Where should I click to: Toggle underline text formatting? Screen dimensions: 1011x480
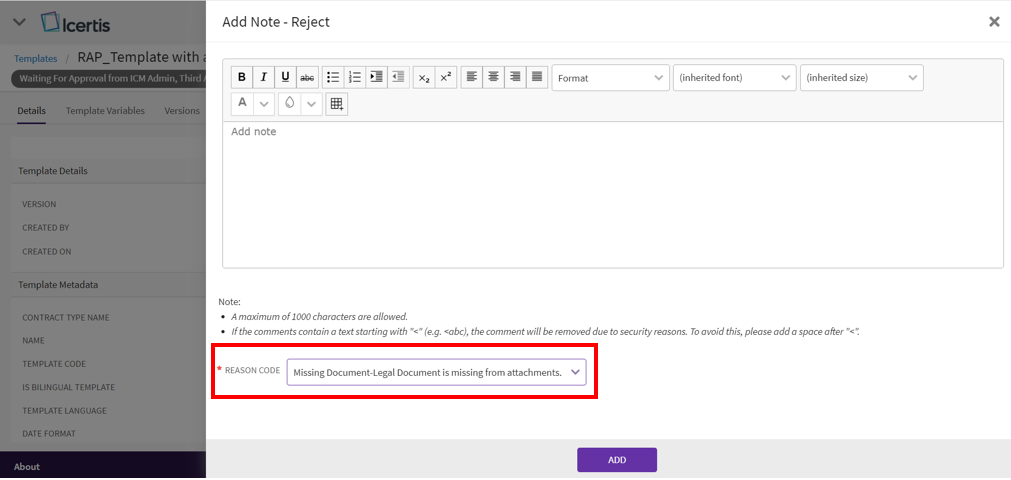coord(285,78)
